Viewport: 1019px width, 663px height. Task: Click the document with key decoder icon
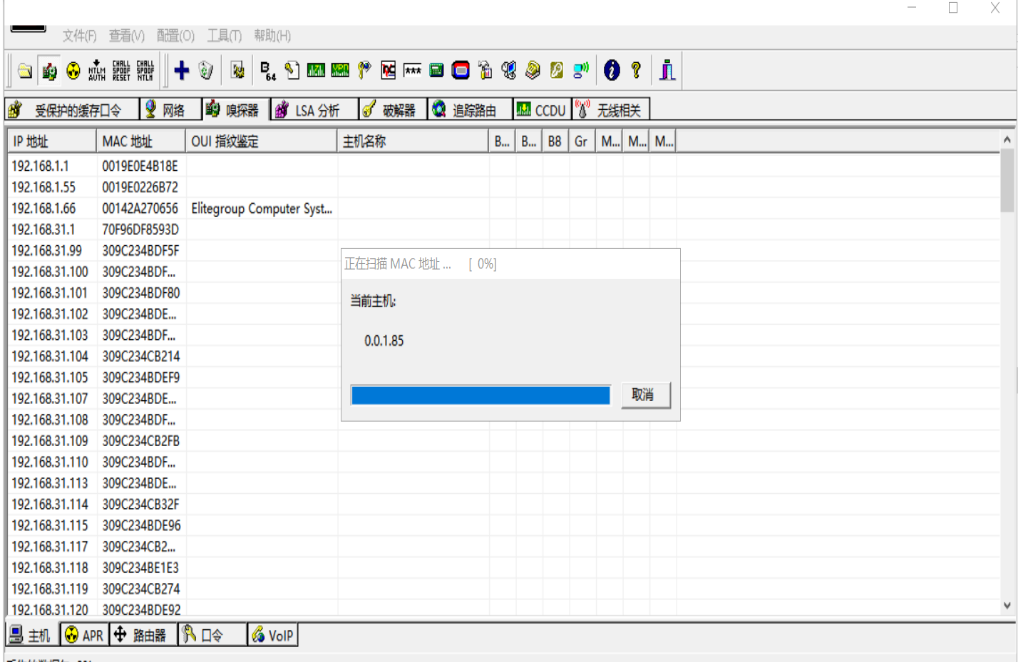(292, 70)
